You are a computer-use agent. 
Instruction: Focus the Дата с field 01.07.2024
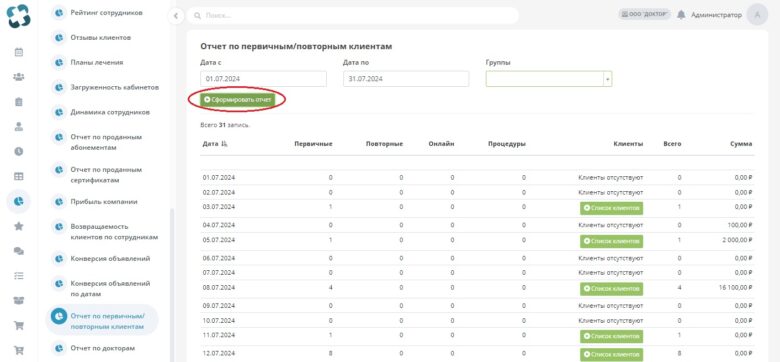click(264, 79)
